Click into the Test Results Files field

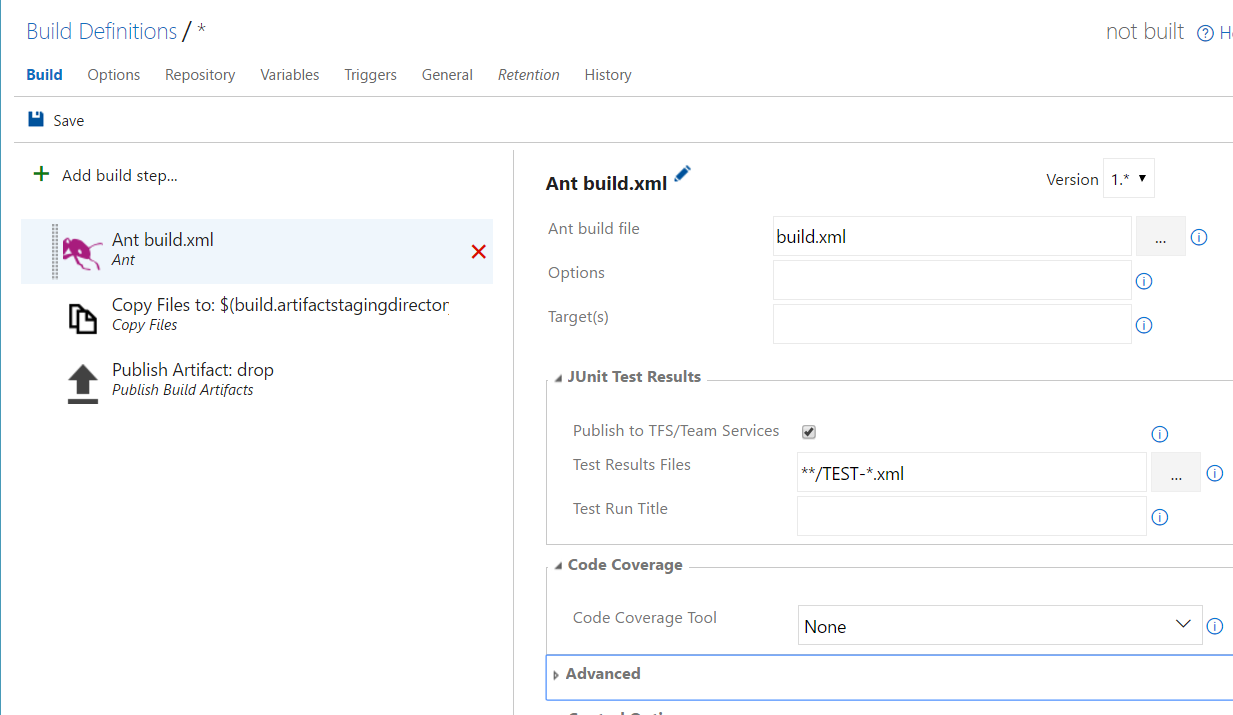click(x=970, y=473)
